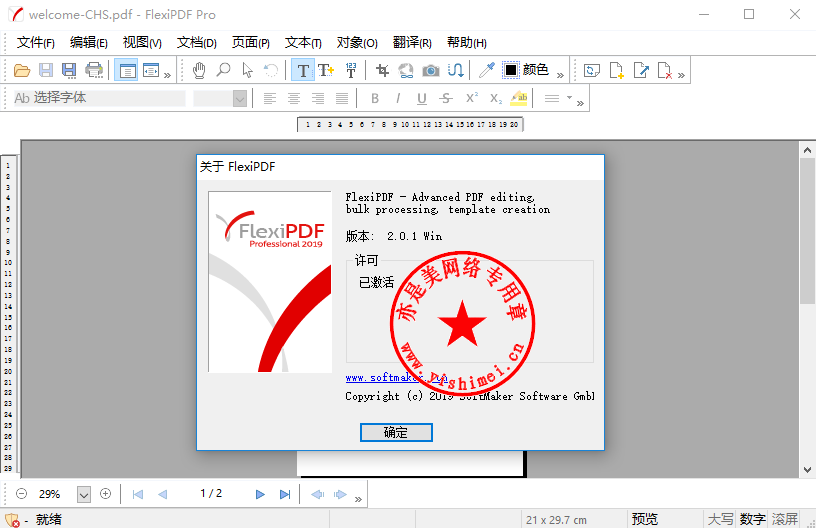Align text left
The height and width of the screenshot is (528, 816).
tap(270, 98)
